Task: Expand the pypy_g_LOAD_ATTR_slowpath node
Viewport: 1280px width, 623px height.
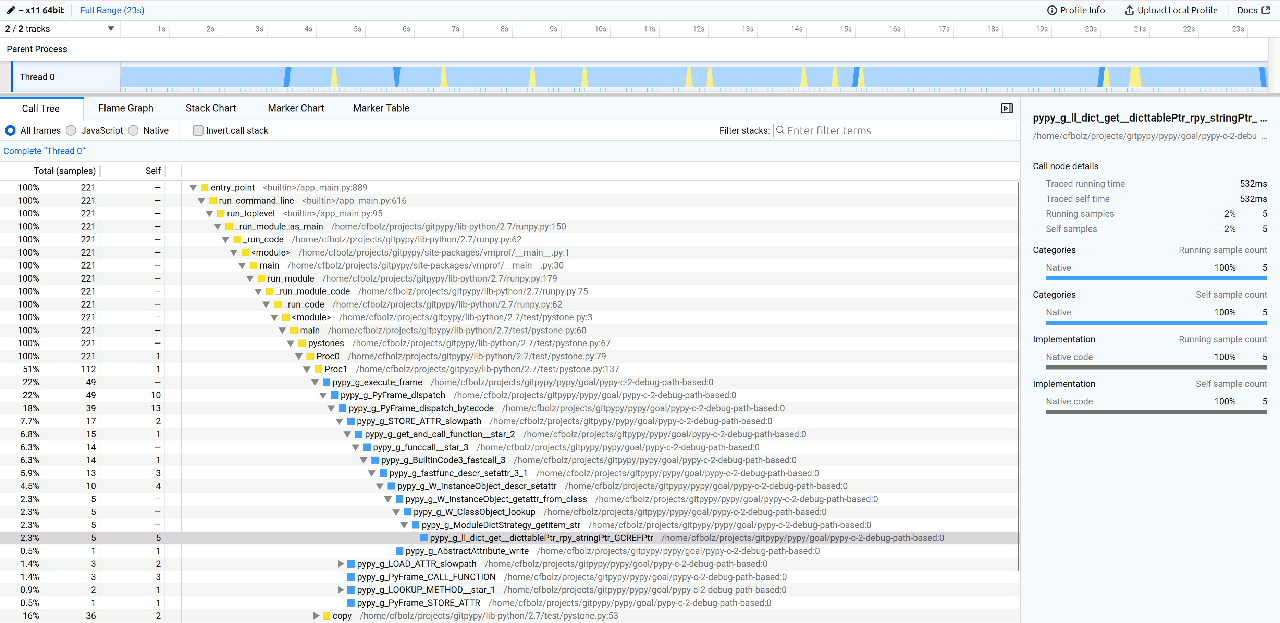Action: coord(341,562)
